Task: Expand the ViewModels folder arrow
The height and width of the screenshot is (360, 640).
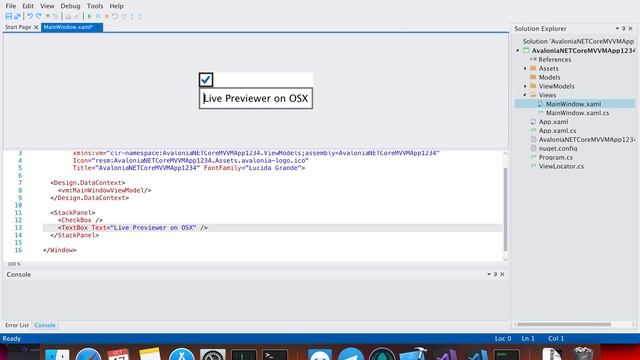Action: click(x=525, y=86)
